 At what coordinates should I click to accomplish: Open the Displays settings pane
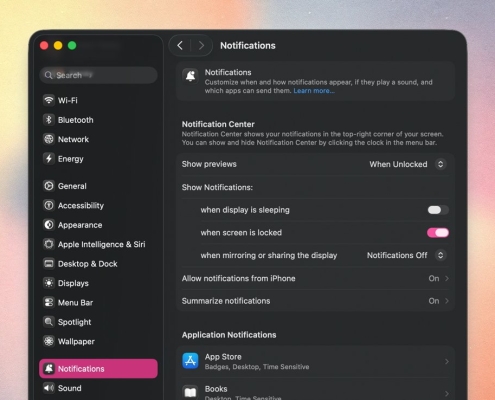pos(98,283)
